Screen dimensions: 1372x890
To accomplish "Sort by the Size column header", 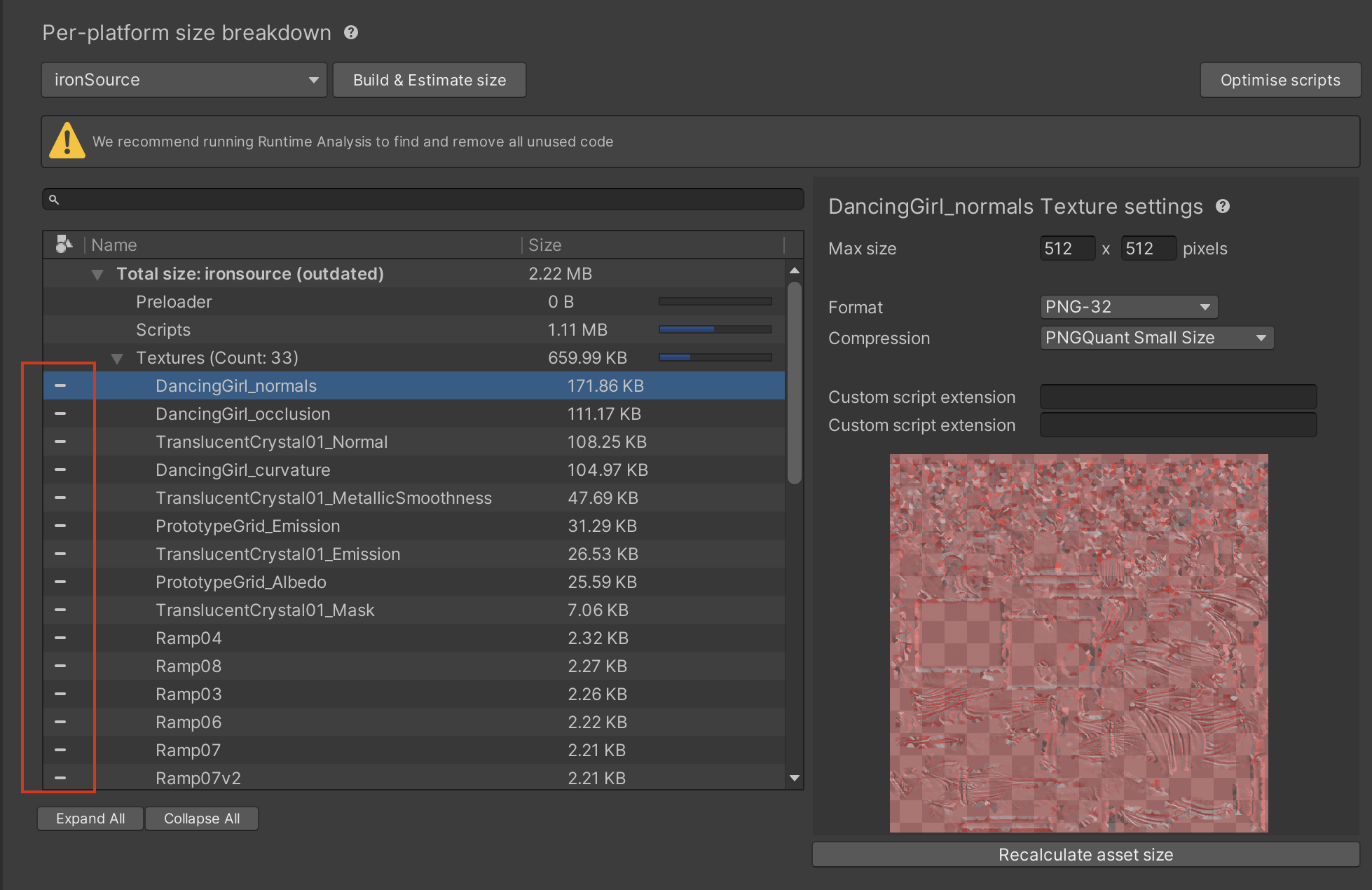I will click(653, 245).
